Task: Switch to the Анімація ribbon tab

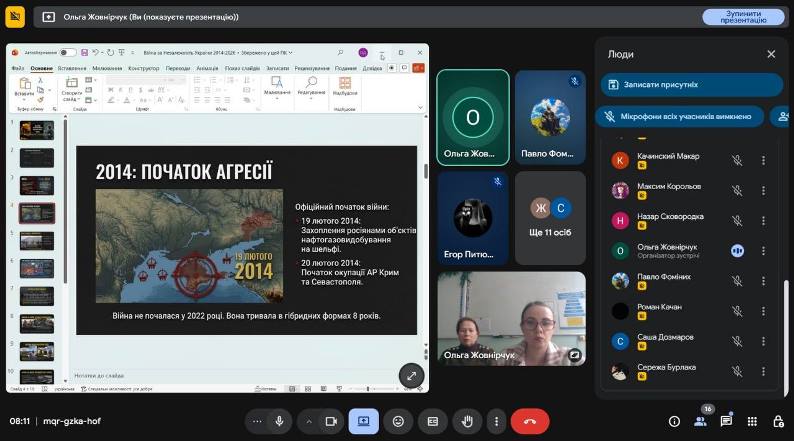Action: click(207, 68)
